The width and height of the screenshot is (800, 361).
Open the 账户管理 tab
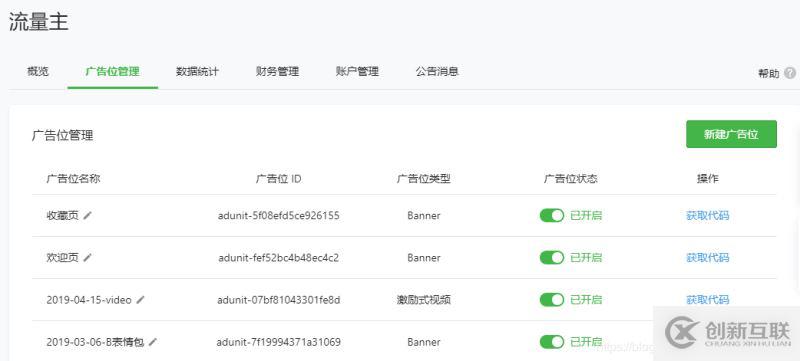click(x=357, y=71)
